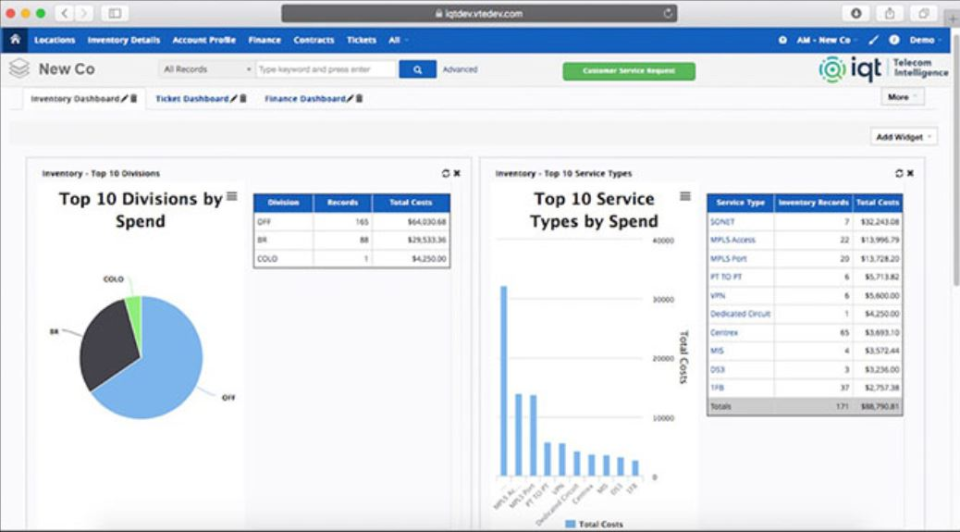This screenshot has width=960, height=532.
Task: Close the Top 10 Service Types widget
Action: [910, 173]
